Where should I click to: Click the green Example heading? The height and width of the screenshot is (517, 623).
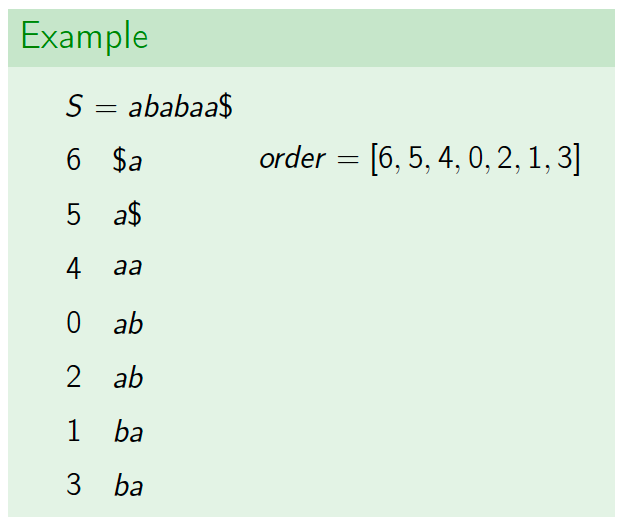(84, 37)
